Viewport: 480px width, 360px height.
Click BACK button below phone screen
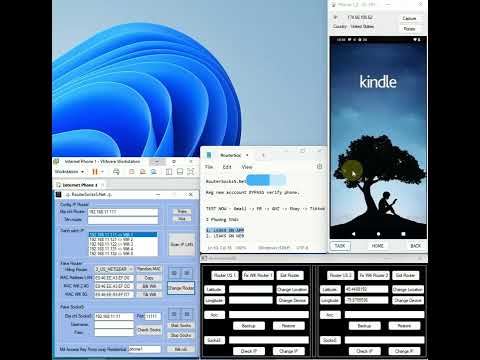click(415, 246)
